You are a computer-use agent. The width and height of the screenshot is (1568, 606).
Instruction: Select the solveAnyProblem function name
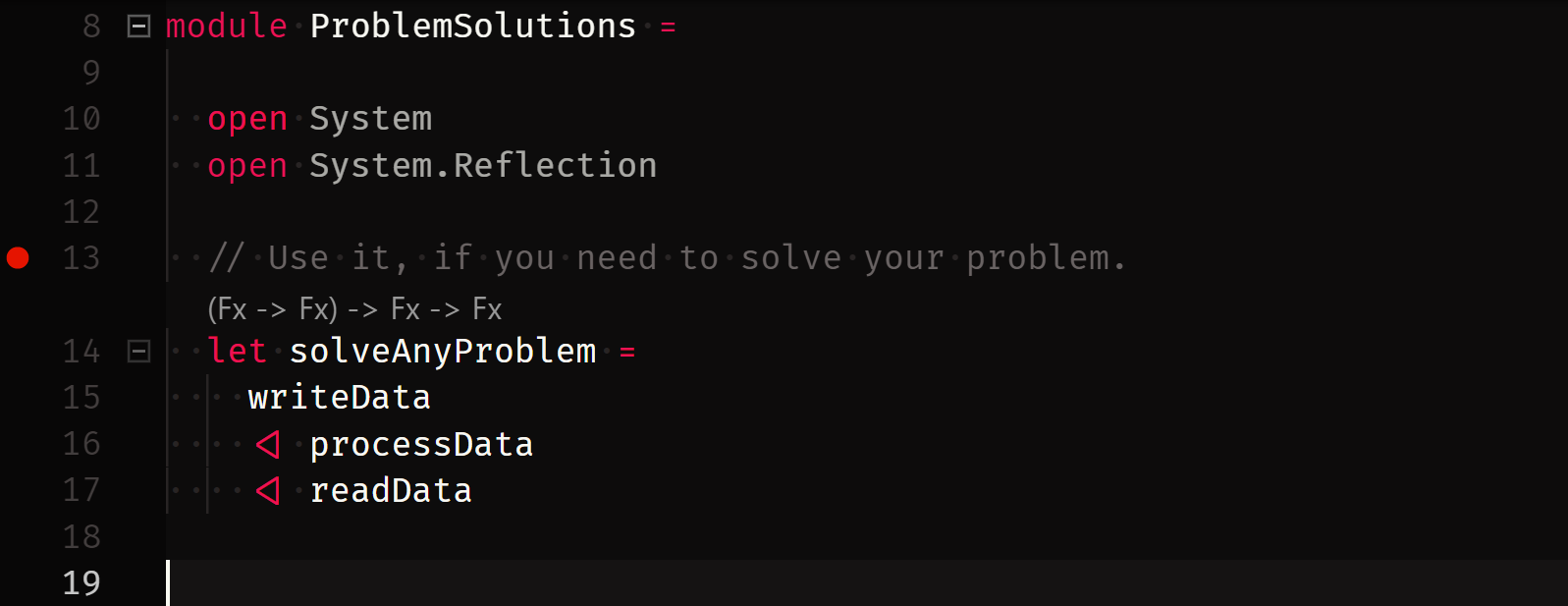click(x=442, y=351)
